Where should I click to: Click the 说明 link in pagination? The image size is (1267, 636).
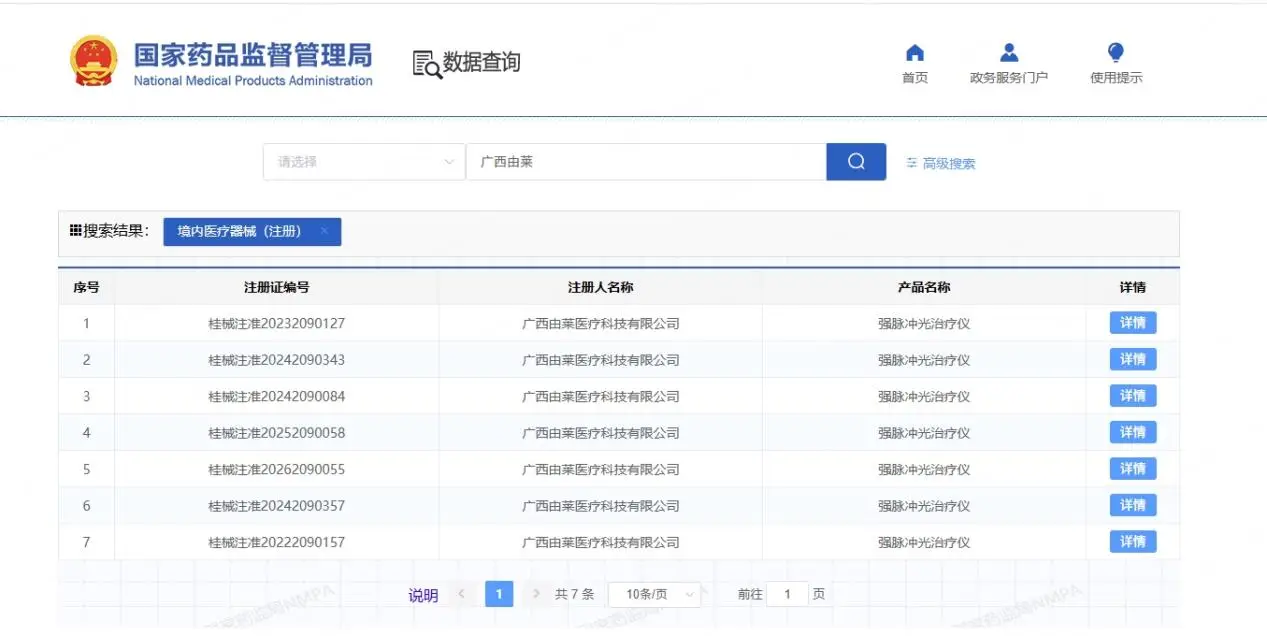[x=423, y=596]
